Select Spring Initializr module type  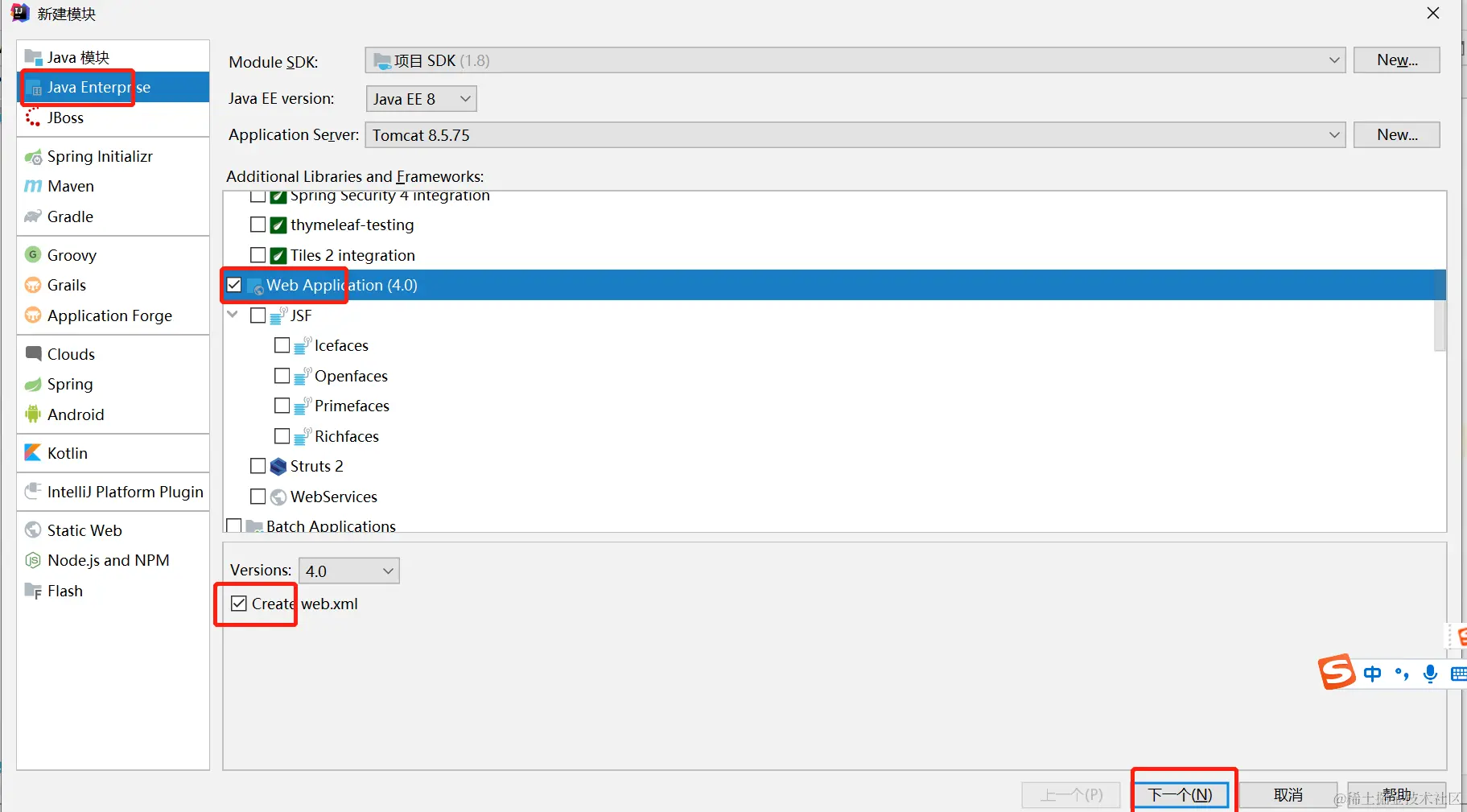tap(113, 157)
